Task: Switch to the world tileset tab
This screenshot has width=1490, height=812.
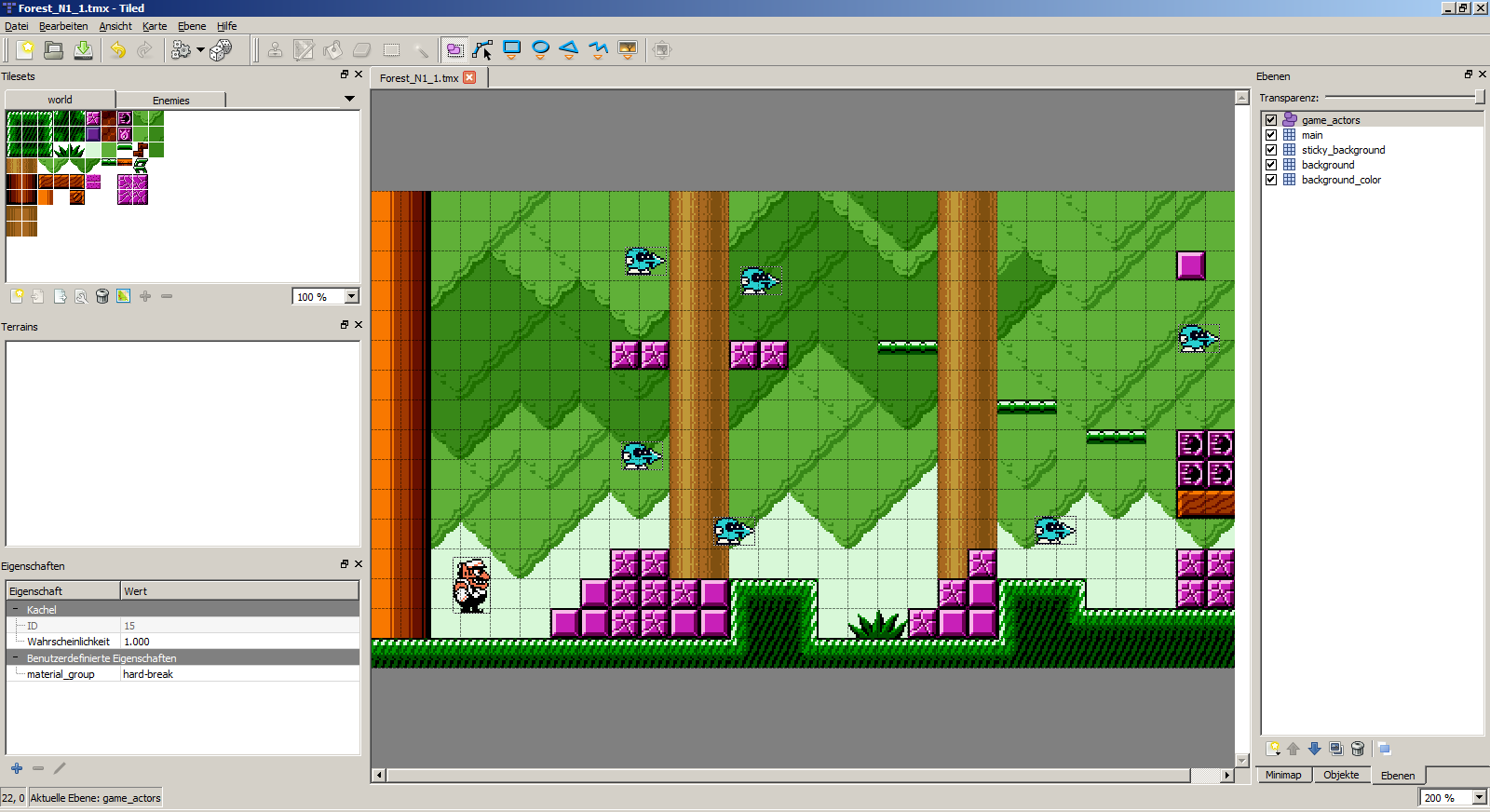Action: pos(60,99)
